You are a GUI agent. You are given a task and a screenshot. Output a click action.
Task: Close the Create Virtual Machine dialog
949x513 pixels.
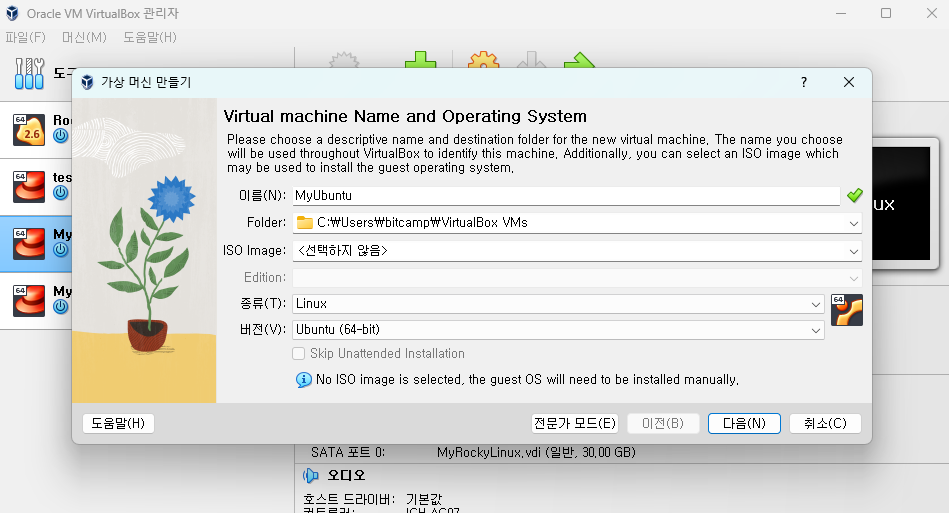pos(849,82)
